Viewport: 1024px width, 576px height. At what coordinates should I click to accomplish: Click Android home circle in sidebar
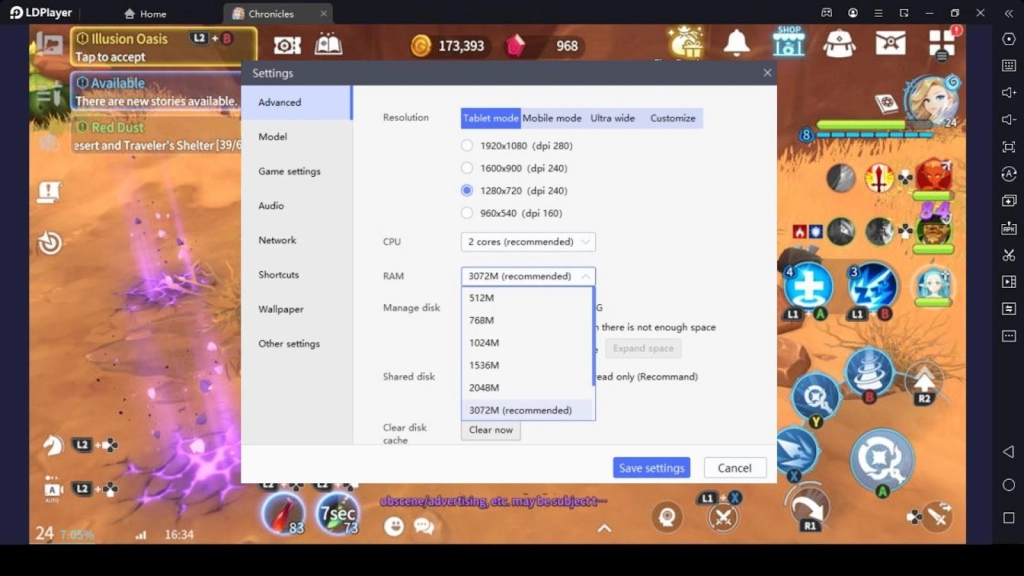pyautogui.click(x=1009, y=485)
